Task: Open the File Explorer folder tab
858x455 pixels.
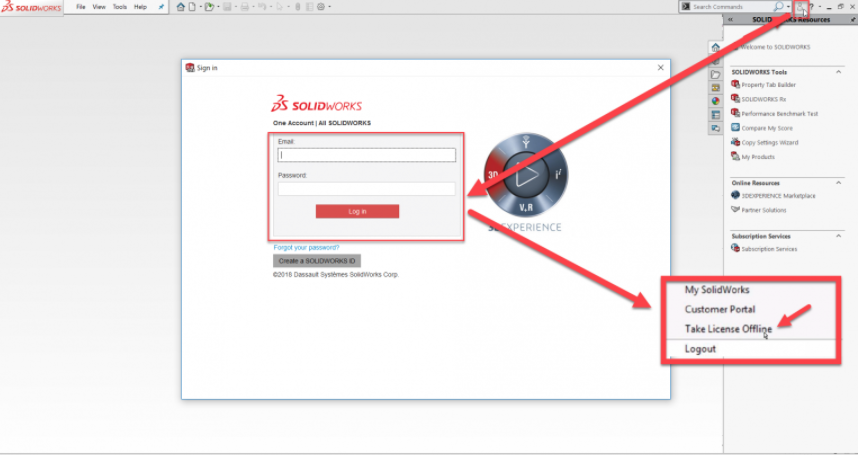Action: (x=716, y=74)
